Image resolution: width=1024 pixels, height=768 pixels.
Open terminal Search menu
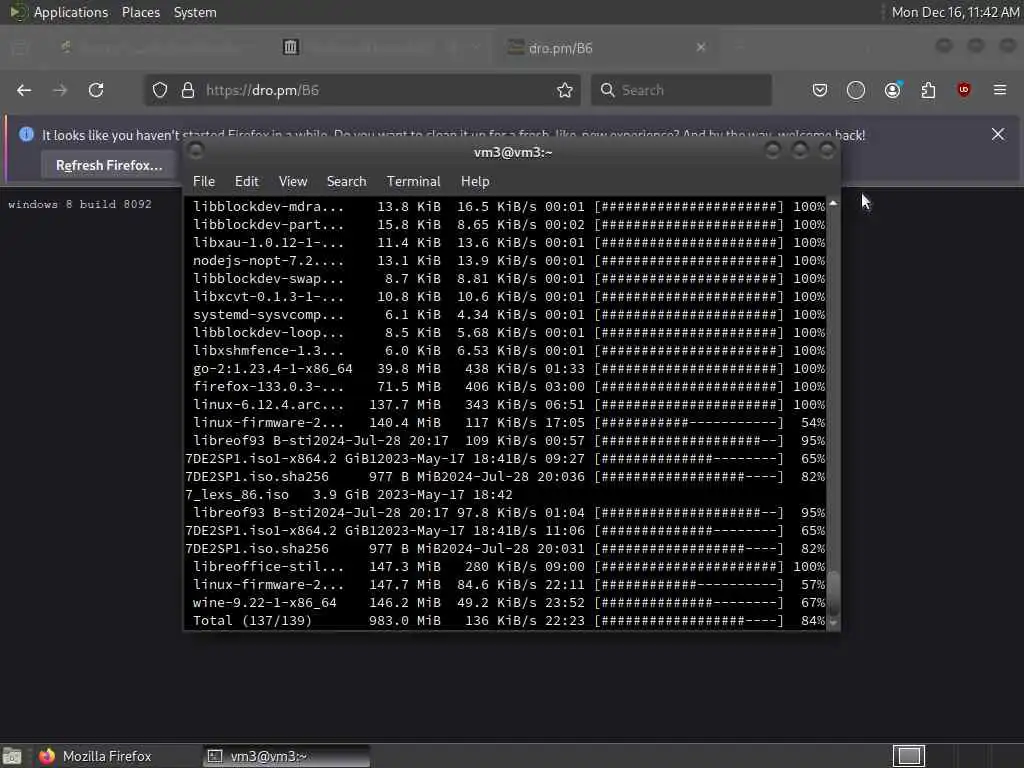click(x=346, y=182)
